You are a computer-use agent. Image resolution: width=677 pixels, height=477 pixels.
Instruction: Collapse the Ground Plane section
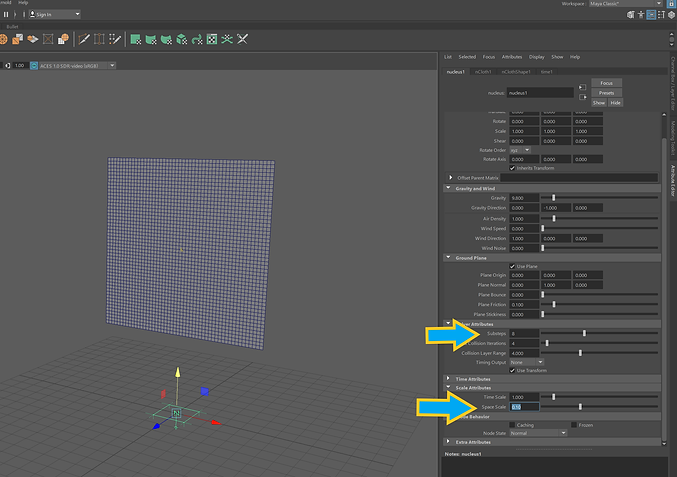(448, 258)
